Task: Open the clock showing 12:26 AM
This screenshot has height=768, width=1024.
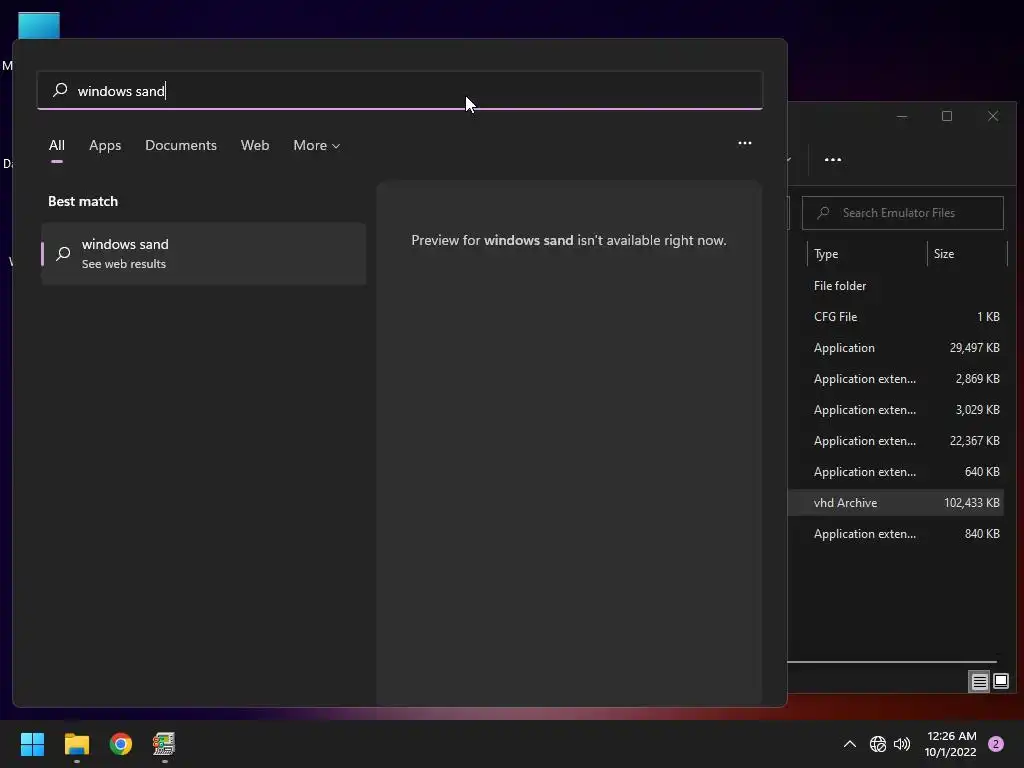Action: [951, 744]
